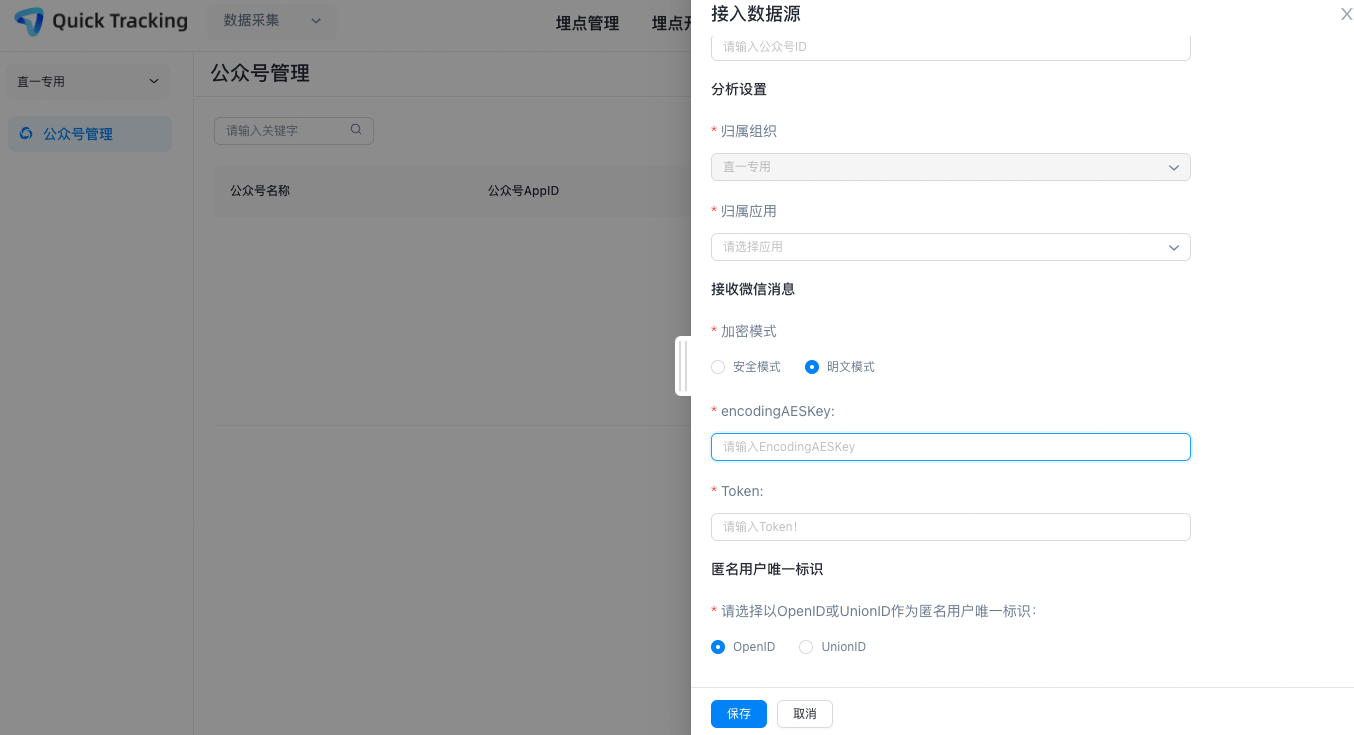Focus the 公众号ID input field
Screen dimensions: 1354x735
coord(951,46)
